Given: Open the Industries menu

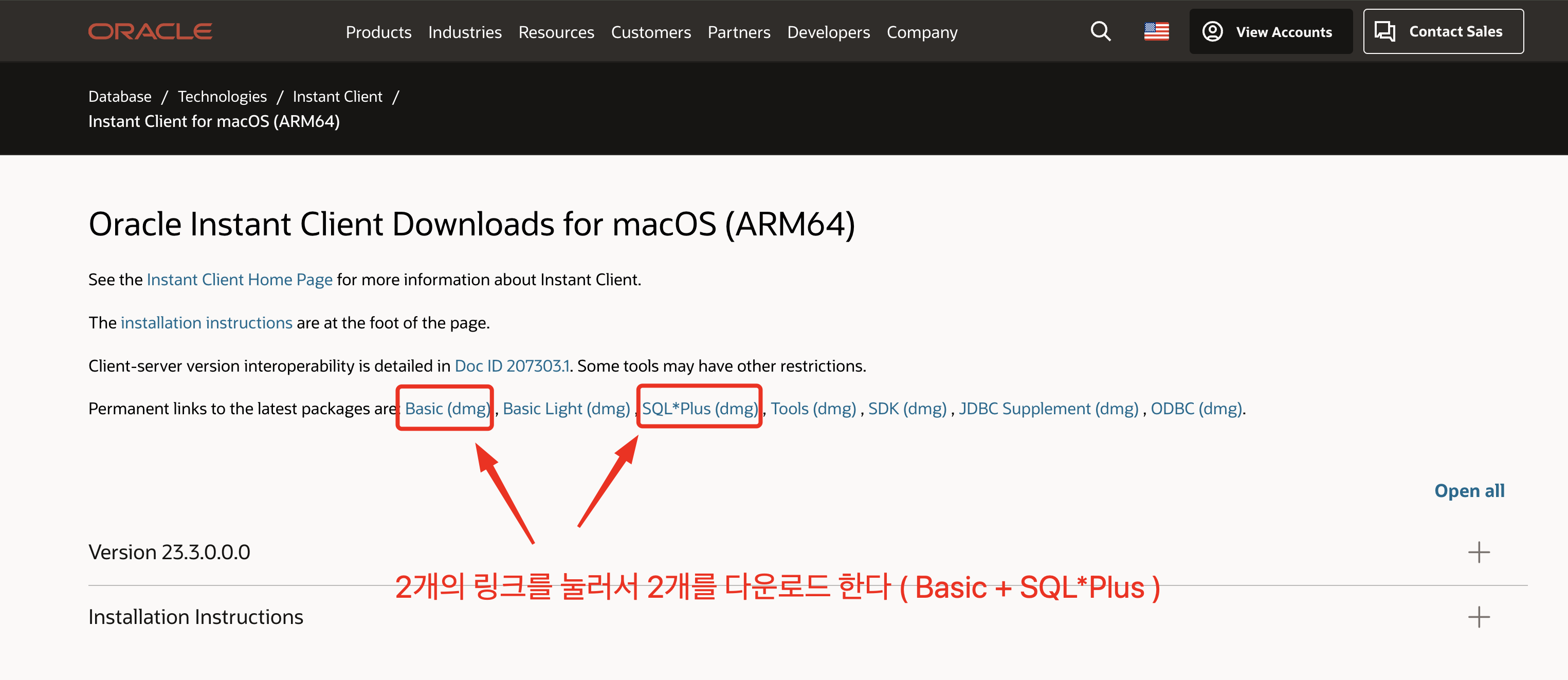Looking at the screenshot, I should coord(464,32).
